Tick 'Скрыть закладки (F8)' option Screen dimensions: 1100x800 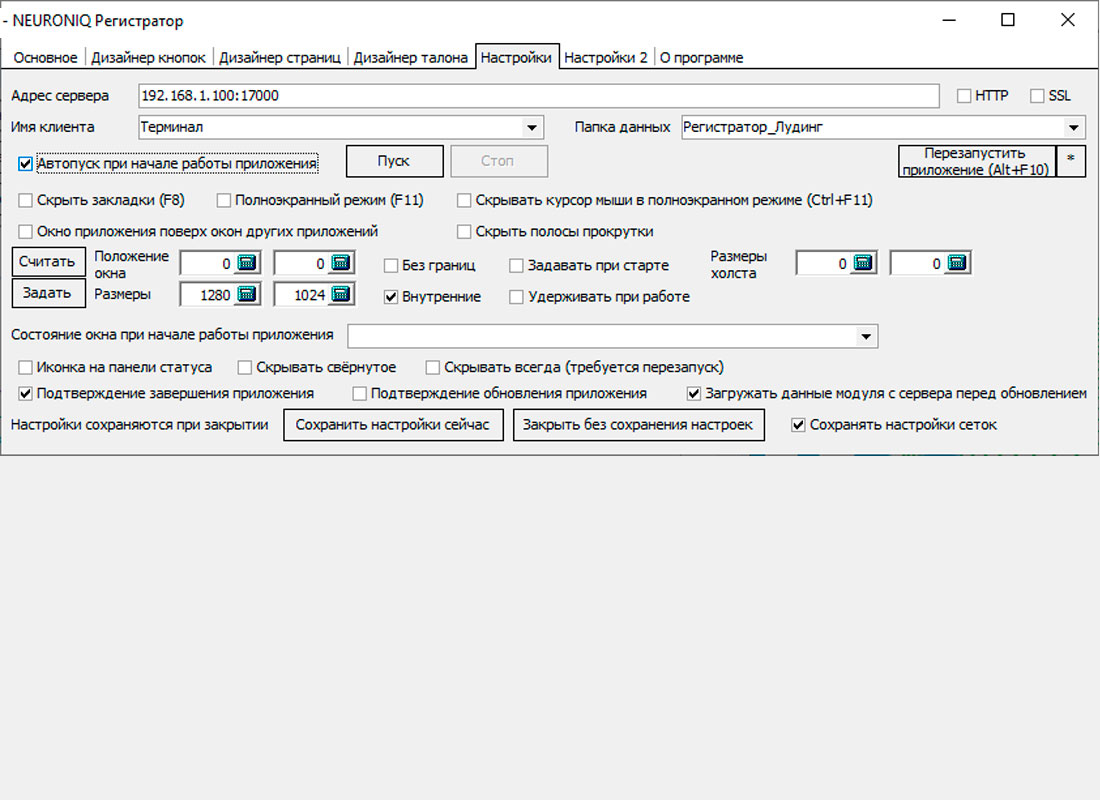[x=25, y=201]
